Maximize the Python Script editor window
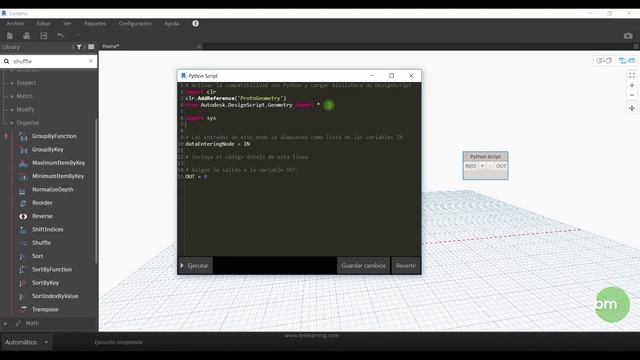 click(391, 76)
